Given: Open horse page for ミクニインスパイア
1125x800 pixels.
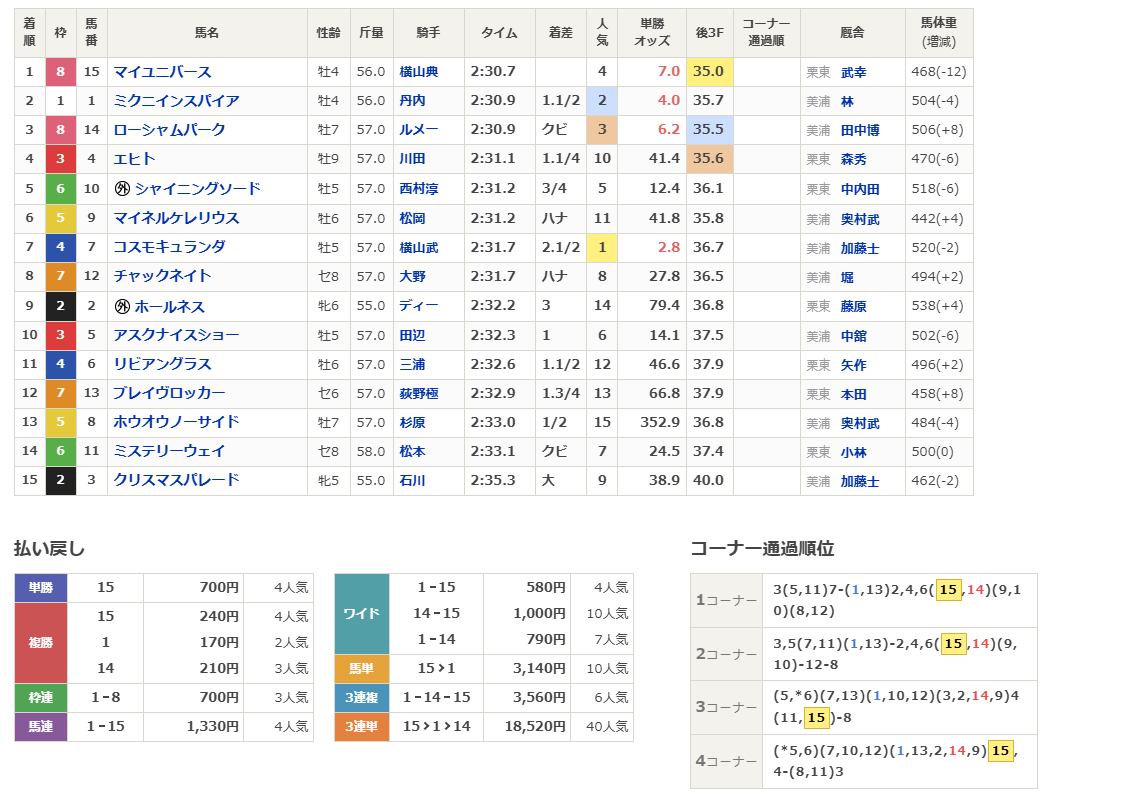Looking at the screenshot, I should tap(176, 101).
